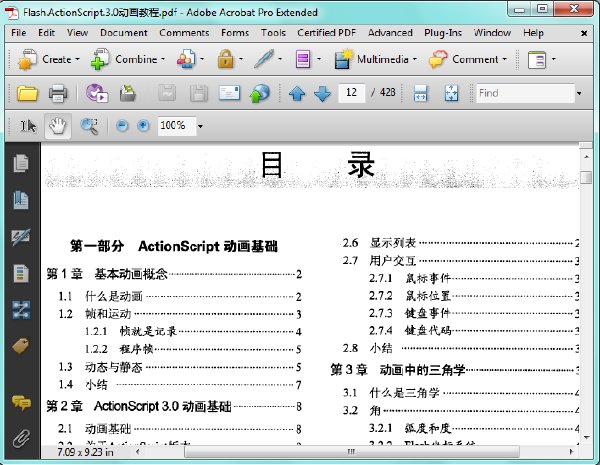Open the Pages panel in the sidebar

pos(21,163)
